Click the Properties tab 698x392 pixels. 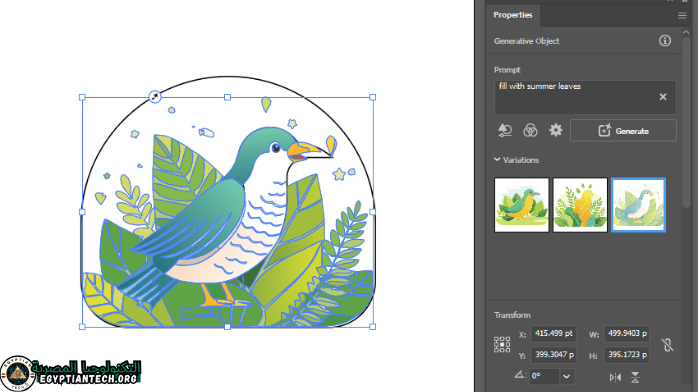512,15
